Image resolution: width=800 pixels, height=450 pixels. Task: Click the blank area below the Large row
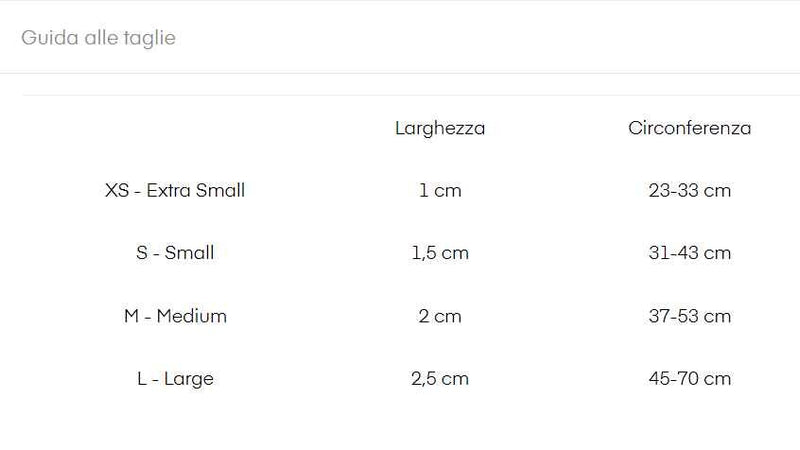click(400, 425)
